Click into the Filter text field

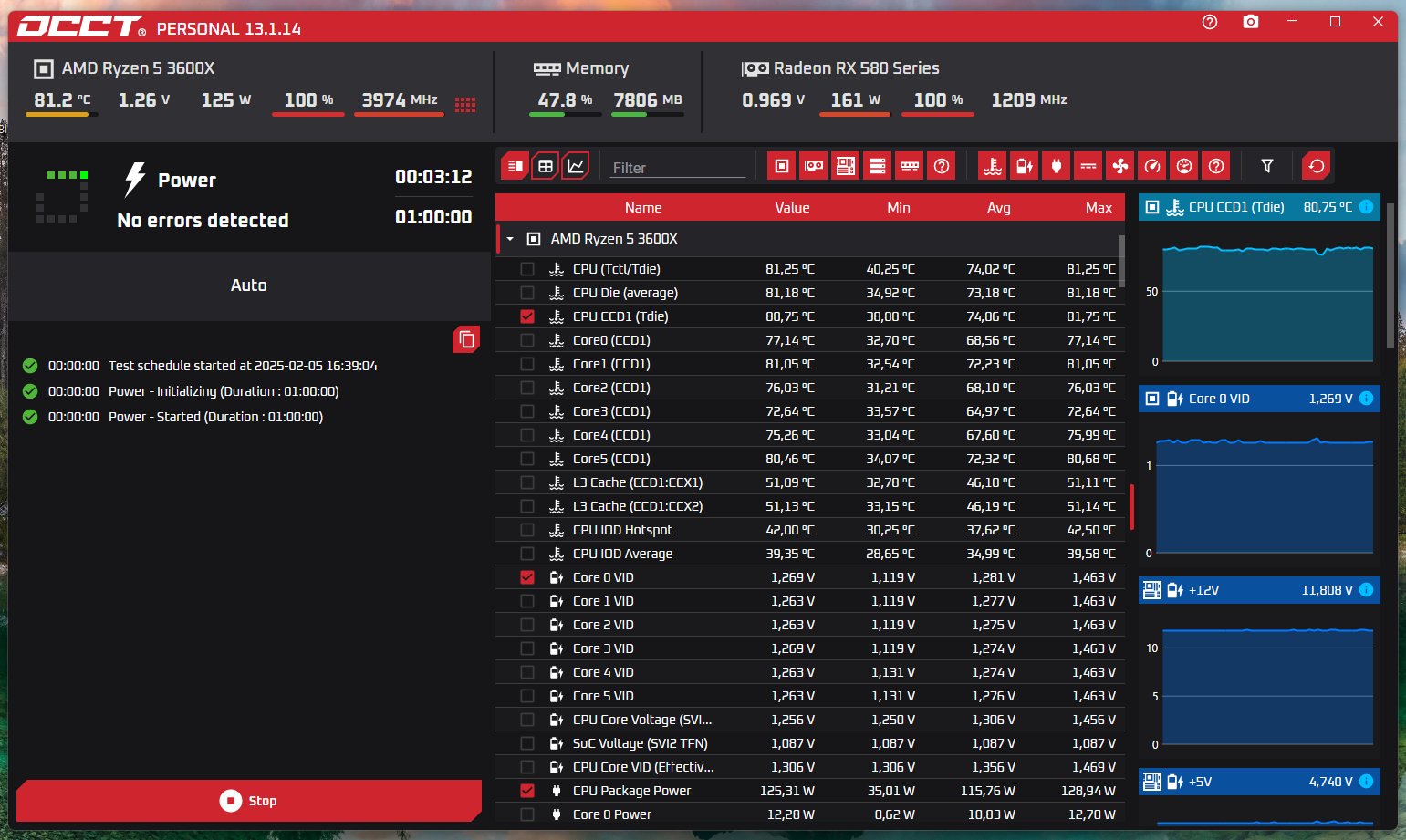[678, 168]
